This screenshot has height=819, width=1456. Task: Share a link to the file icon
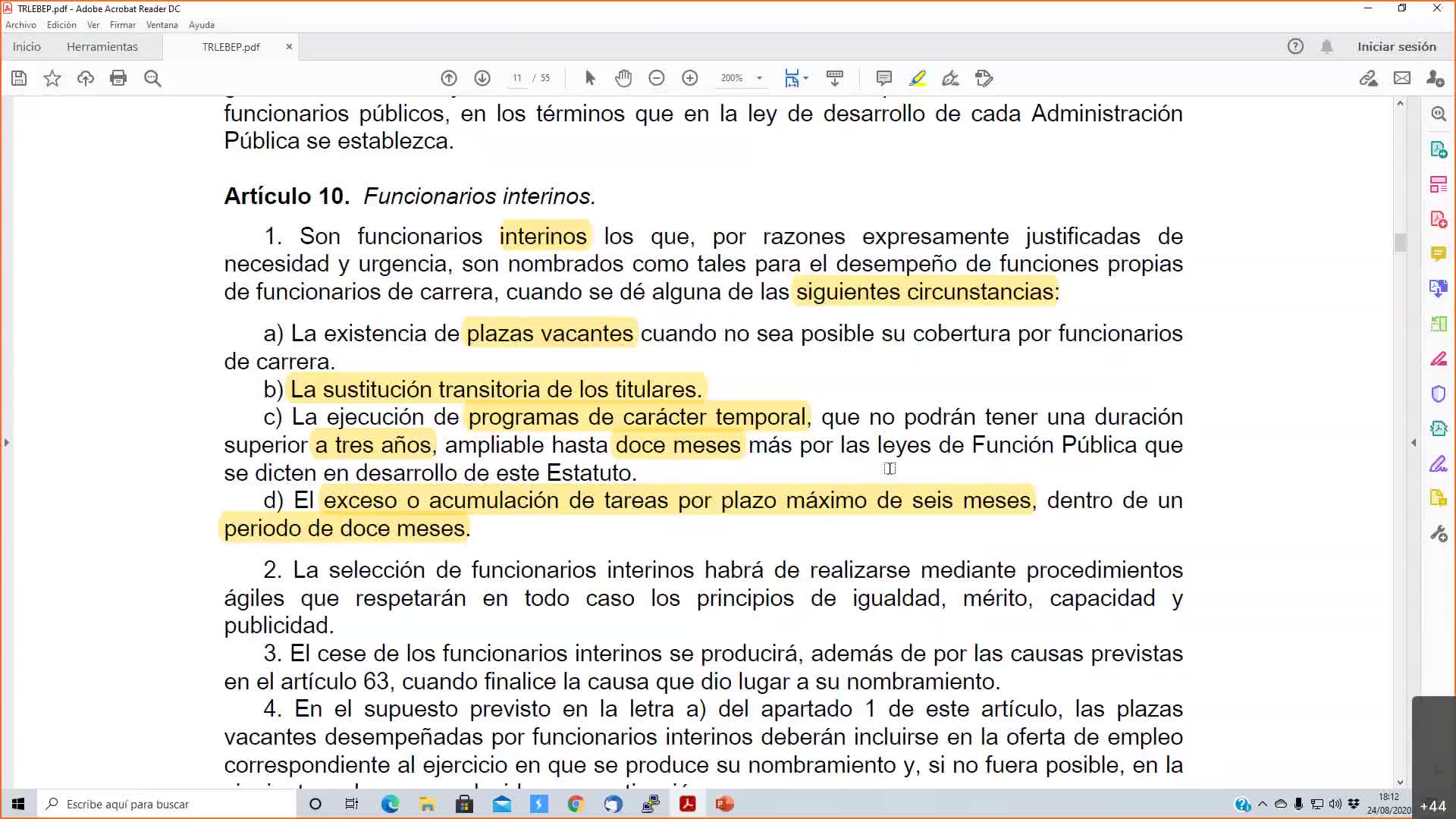pyautogui.click(x=1368, y=78)
